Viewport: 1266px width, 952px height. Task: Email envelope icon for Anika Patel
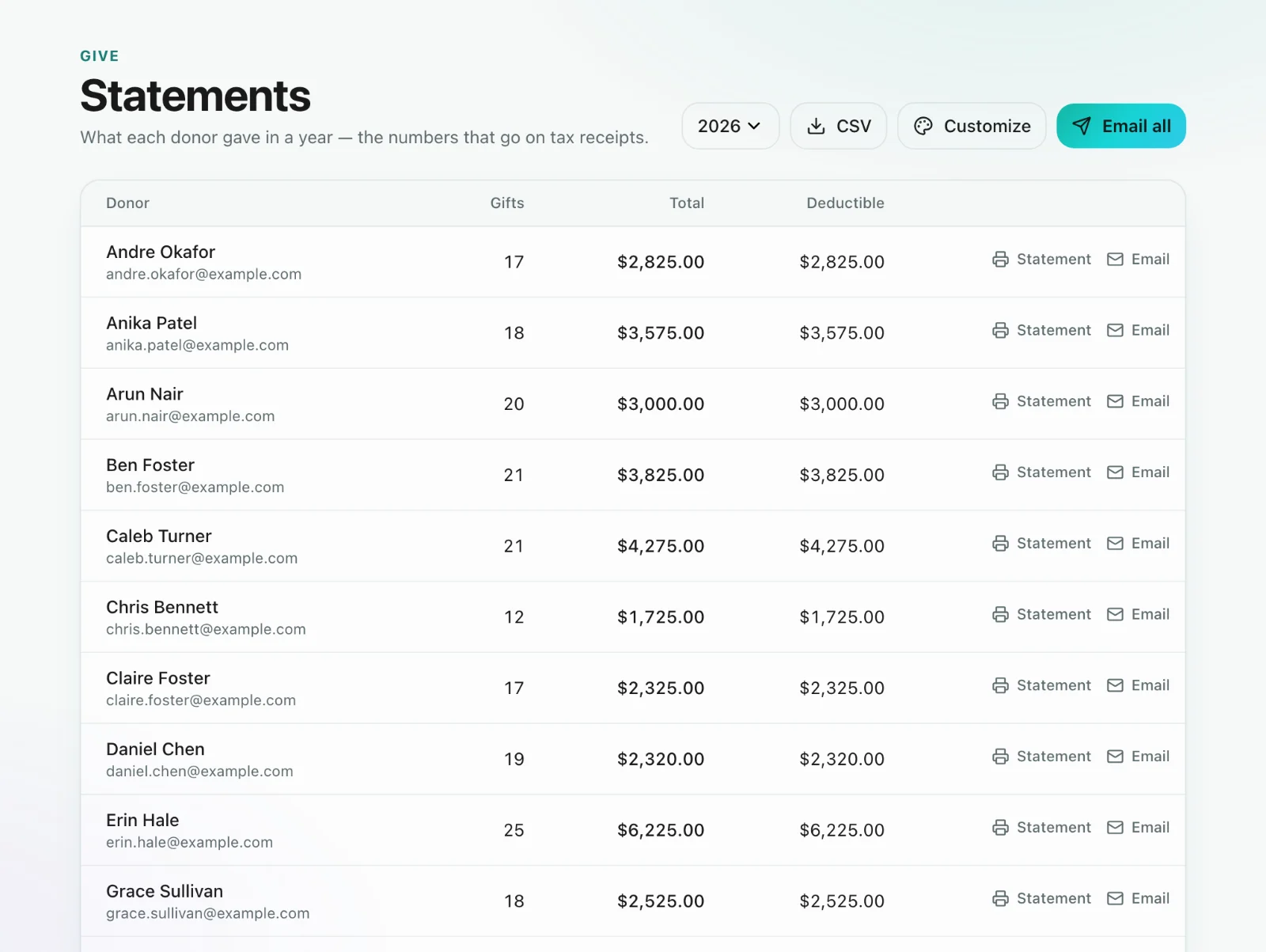tap(1115, 331)
